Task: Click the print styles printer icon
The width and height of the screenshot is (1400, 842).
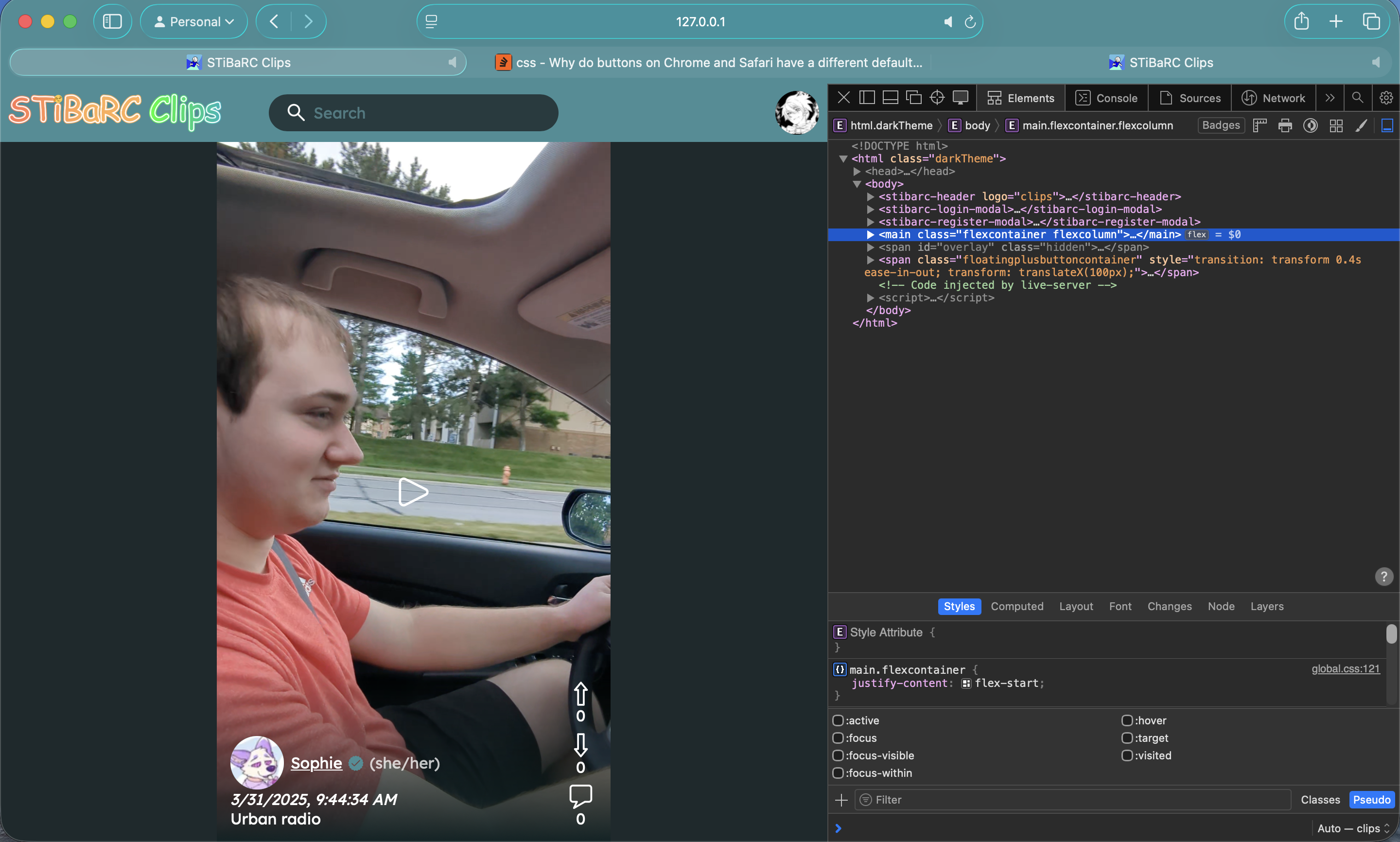Action: coord(1285,126)
